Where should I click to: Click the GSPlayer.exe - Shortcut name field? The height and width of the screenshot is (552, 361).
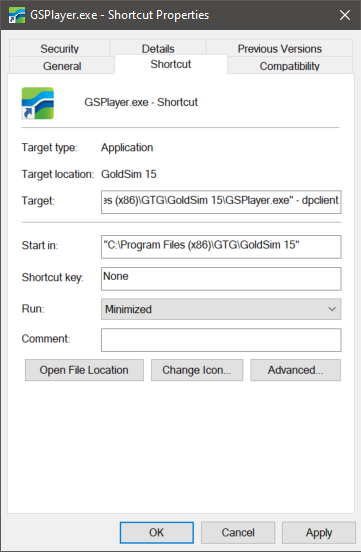(x=141, y=102)
